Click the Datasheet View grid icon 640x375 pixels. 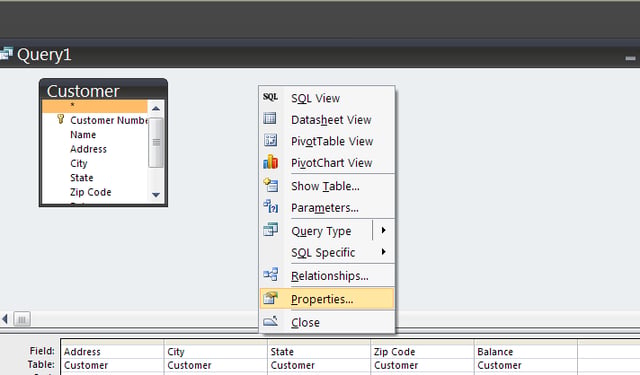click(270, 118)
